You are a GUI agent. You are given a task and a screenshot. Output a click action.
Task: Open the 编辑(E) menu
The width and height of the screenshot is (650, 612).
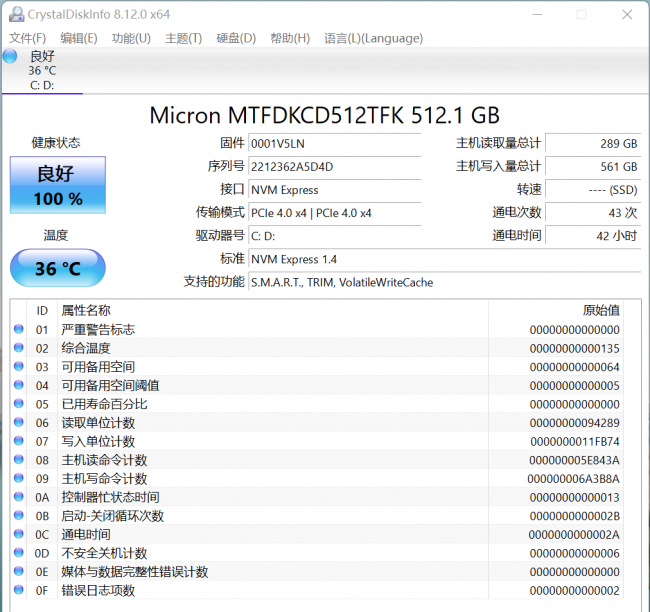(x=78, y=38)
